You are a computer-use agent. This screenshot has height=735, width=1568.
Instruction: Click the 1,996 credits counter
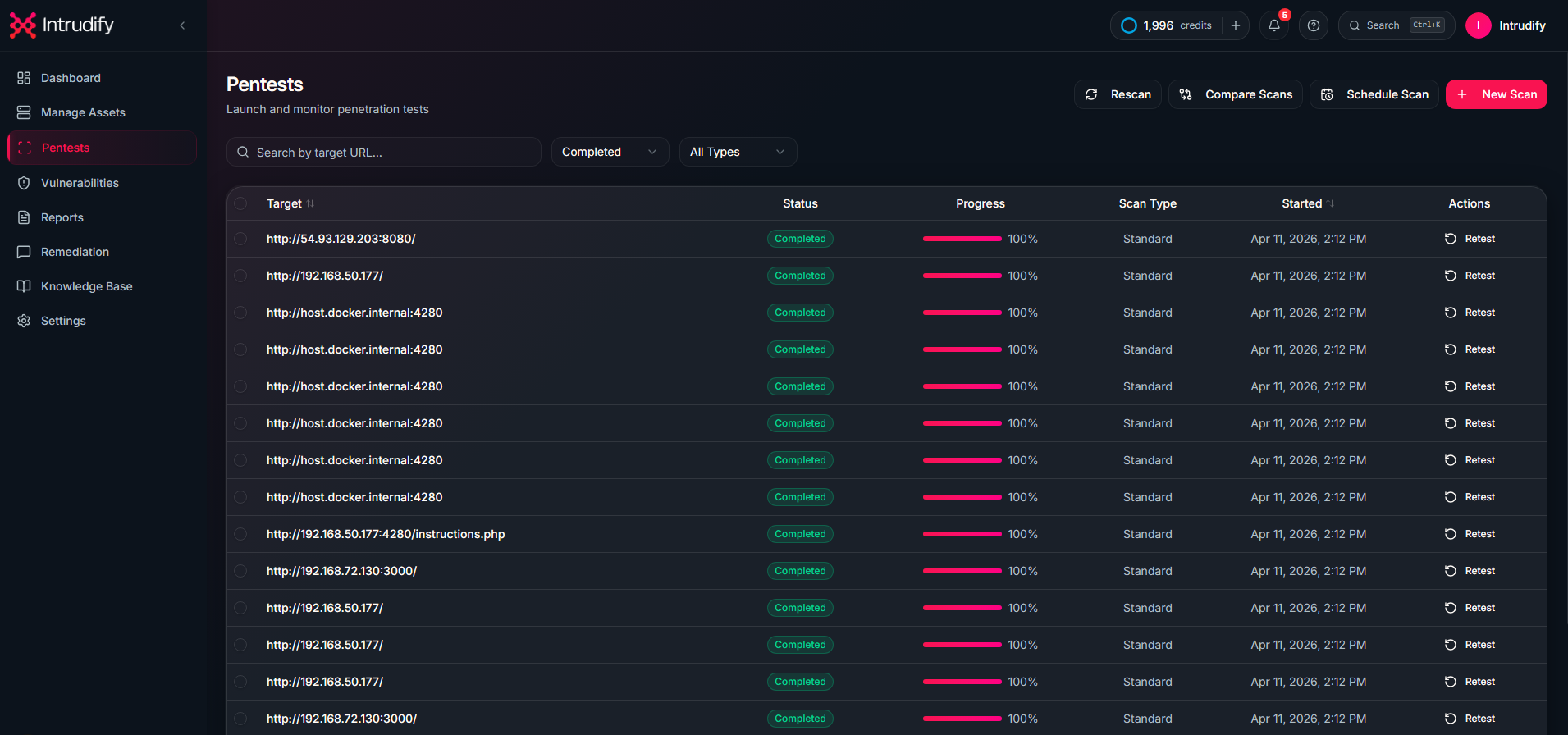1177,25
